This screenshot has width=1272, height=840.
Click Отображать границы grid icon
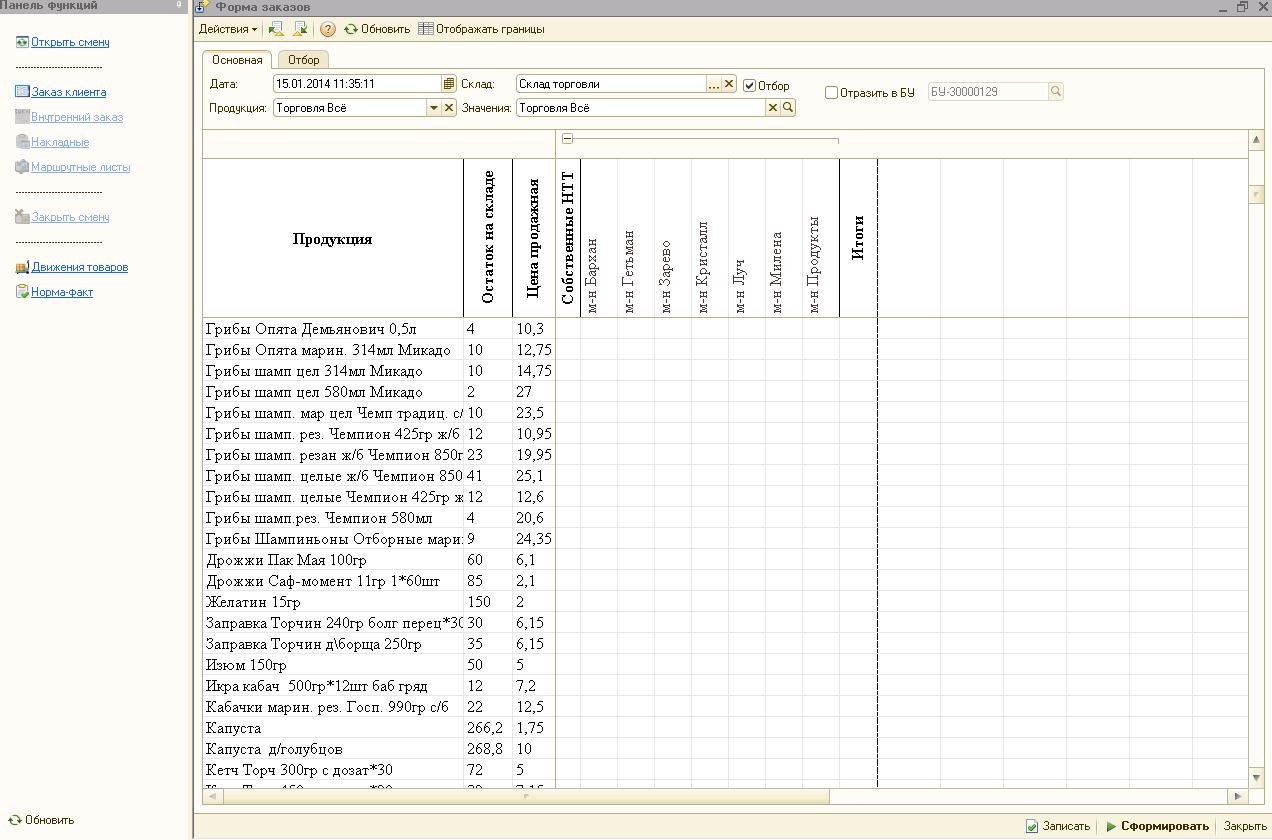[x=426, y=29]
